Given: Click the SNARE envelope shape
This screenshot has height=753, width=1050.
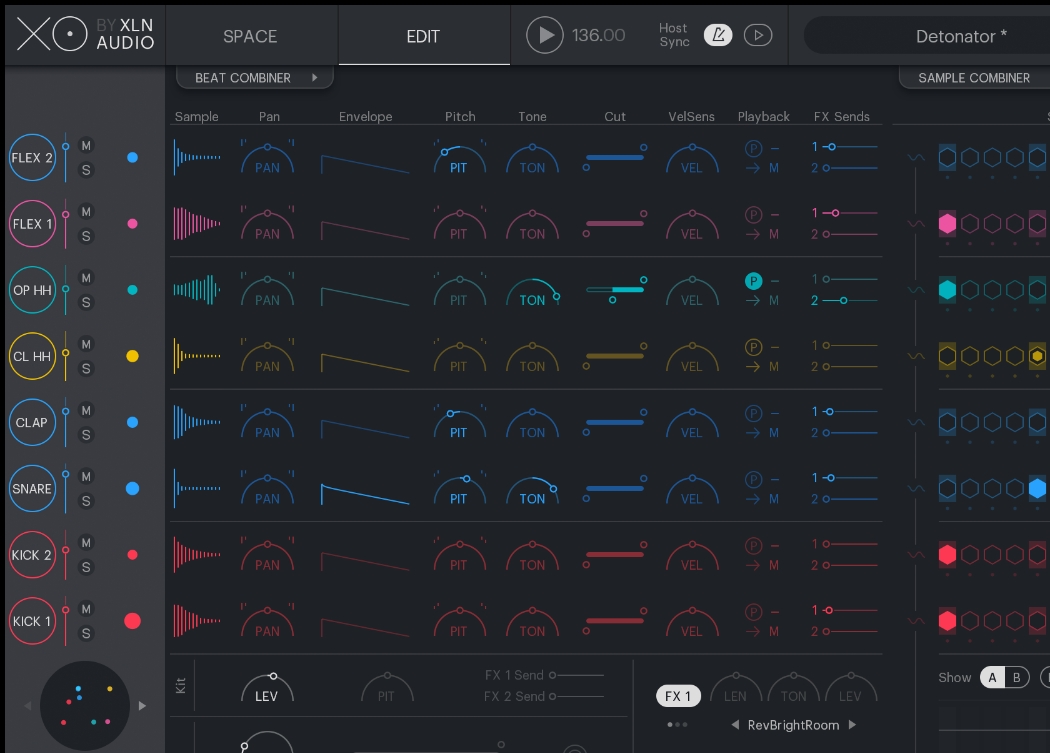Looking at the screenshot, I should 365,493.
